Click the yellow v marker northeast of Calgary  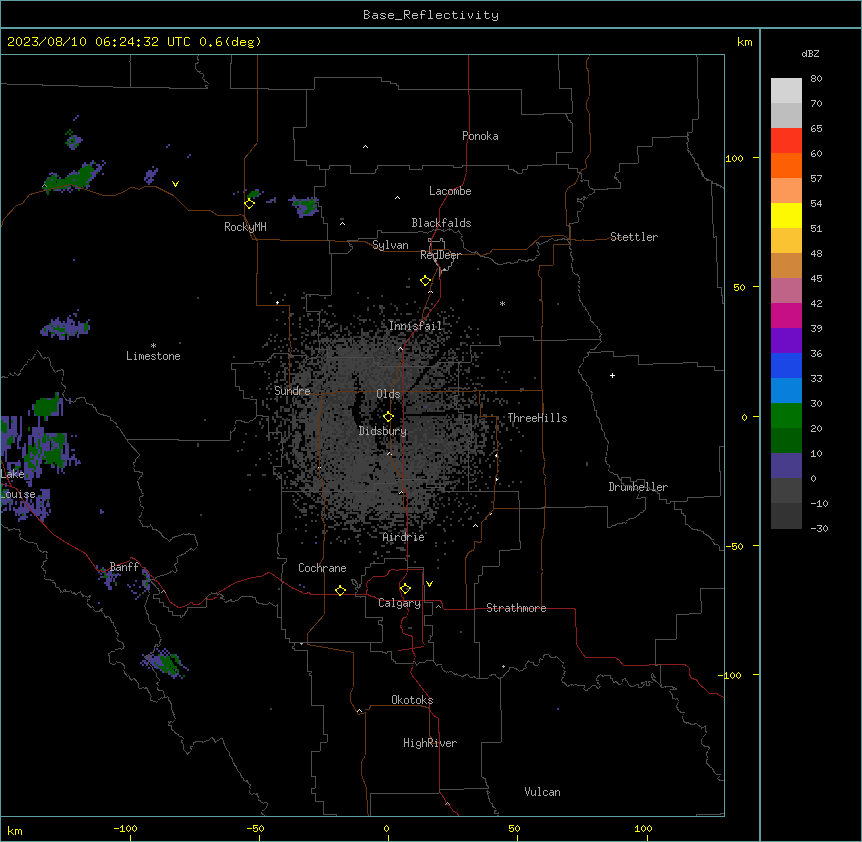point(429,584)
